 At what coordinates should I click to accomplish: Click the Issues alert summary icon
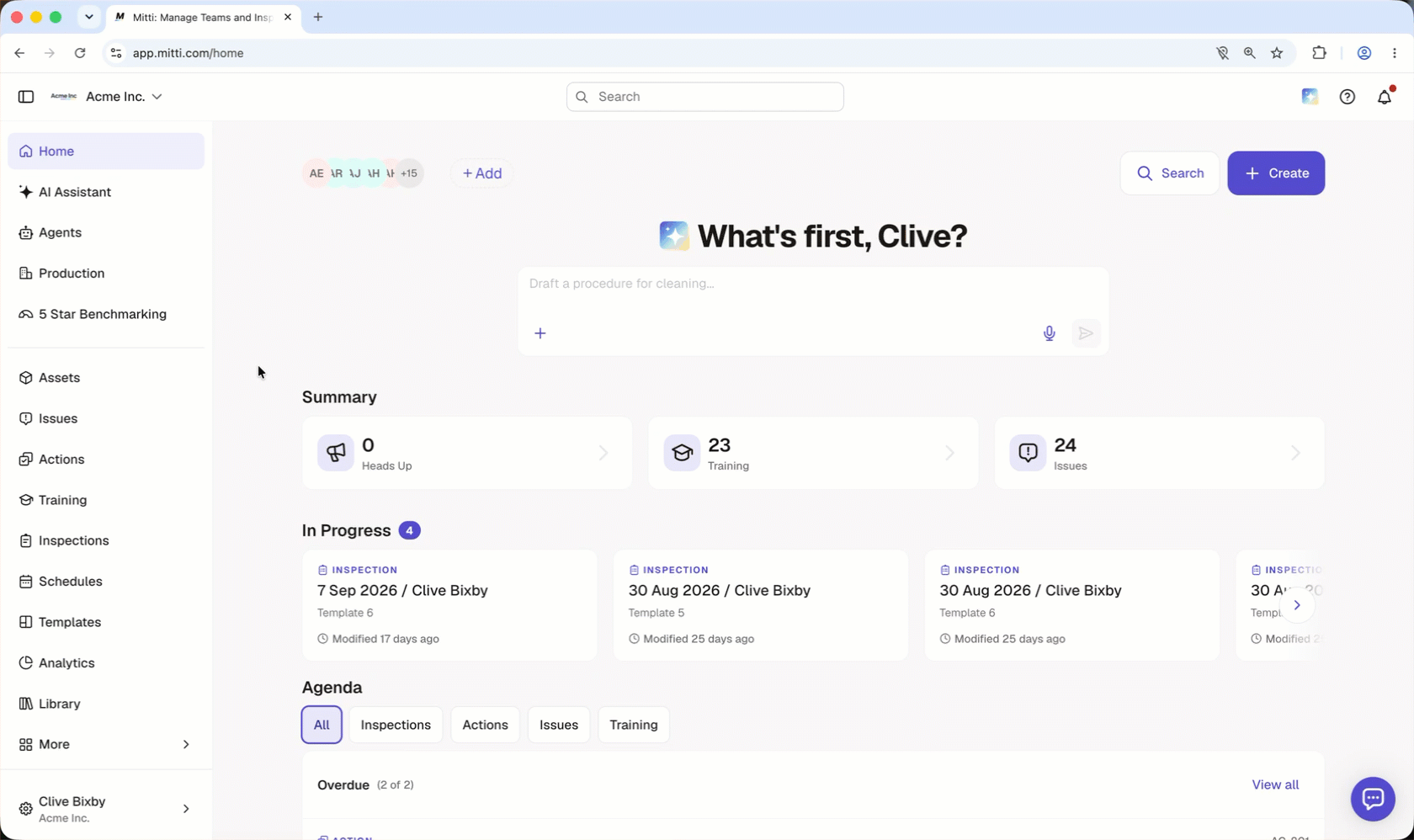pyautogui.click(x=1028, y=453)
